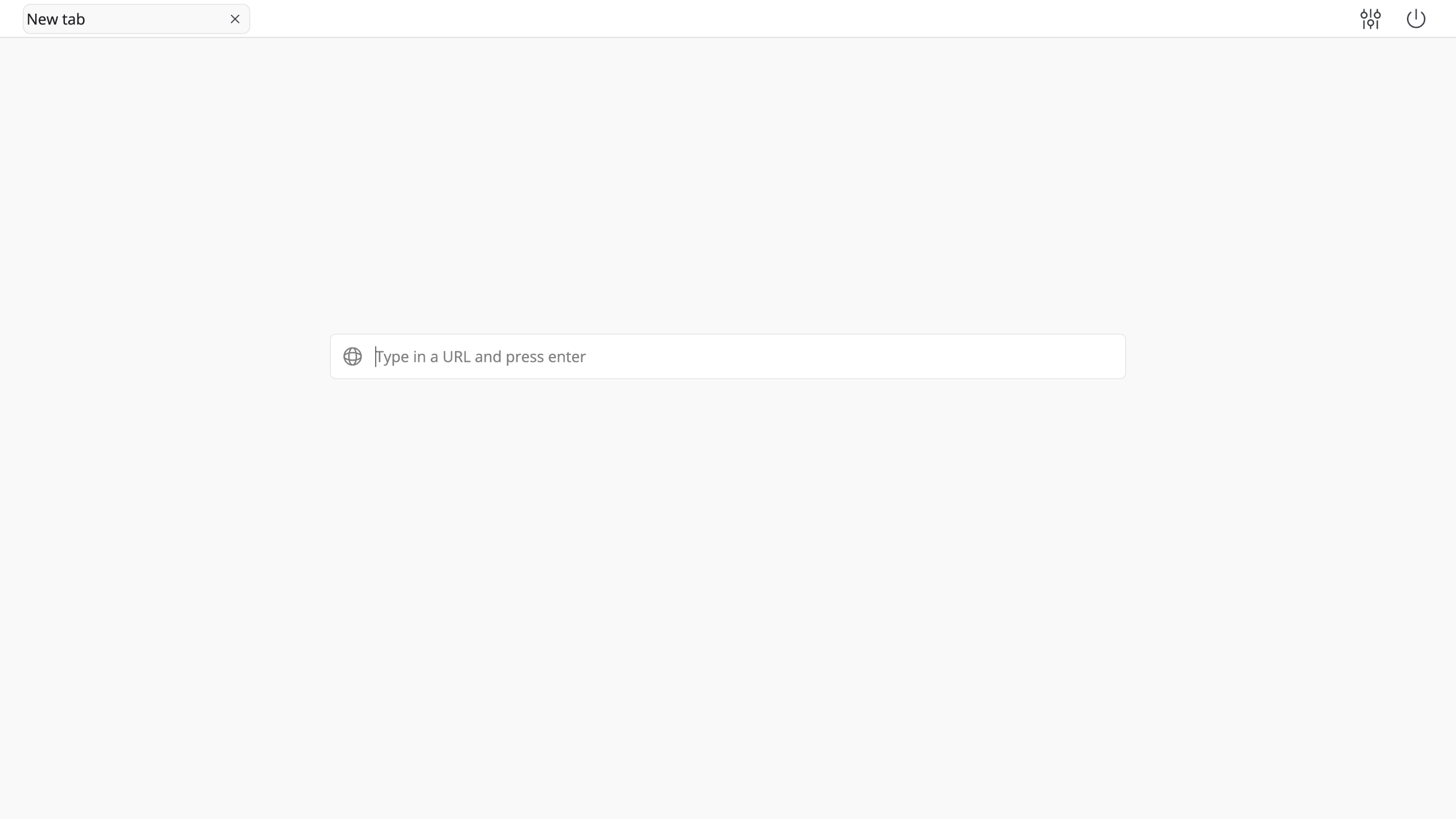
Task: Click the X on the New tab
Action: point(235,19)
